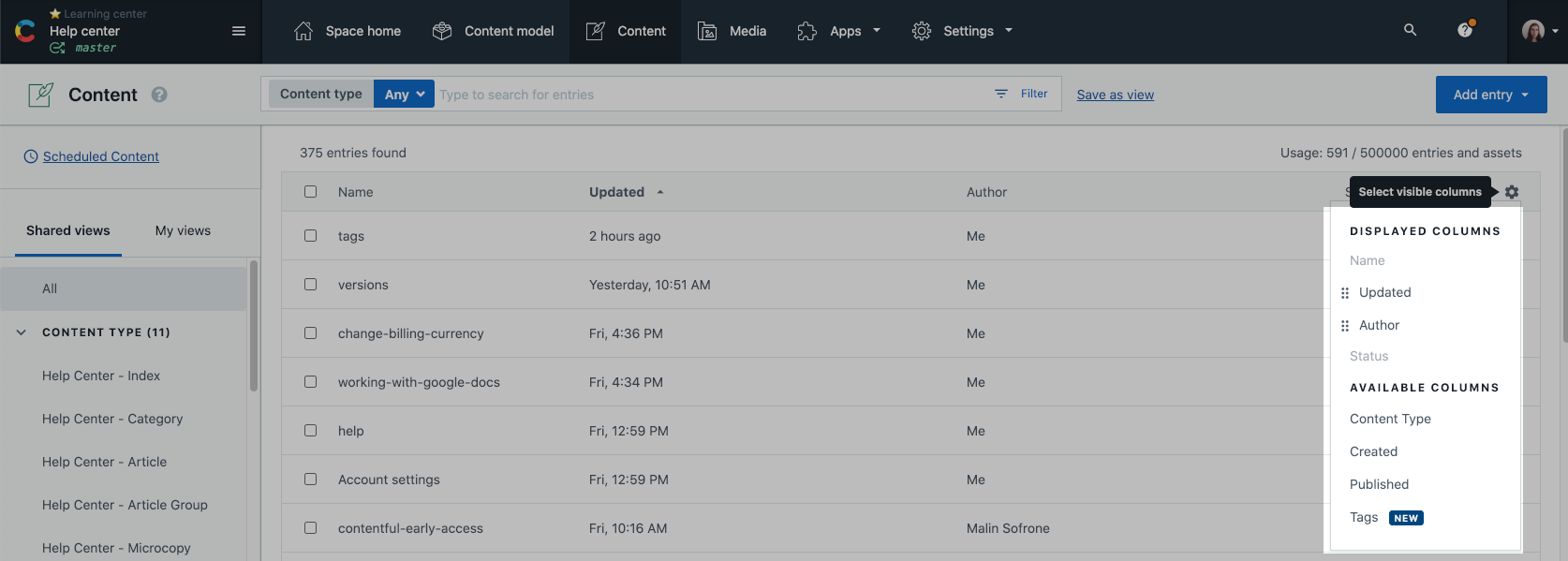The width and height of the screenshot is (1568, 561).
Task: Click the help icon next to the Content title
Action: point(159,95)
